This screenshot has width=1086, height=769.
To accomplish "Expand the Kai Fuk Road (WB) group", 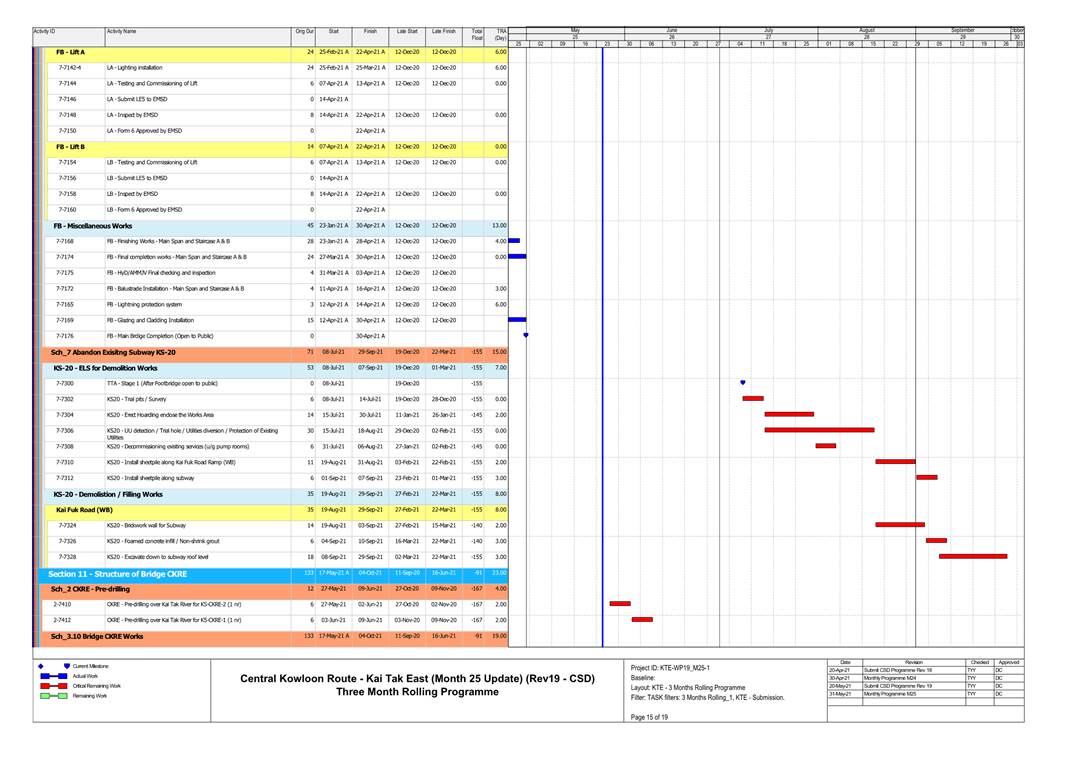I will click(84, 510).
